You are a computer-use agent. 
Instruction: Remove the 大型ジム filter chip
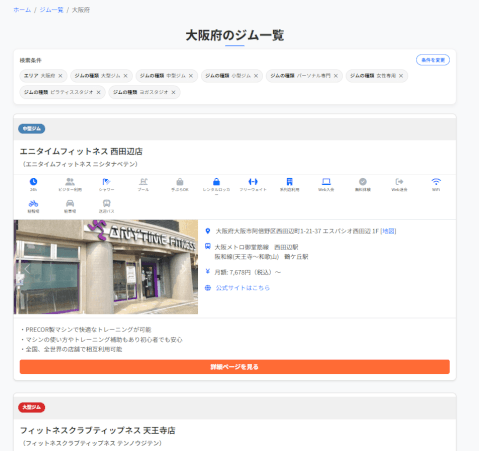pyautogui.click(x=125, y=76)
